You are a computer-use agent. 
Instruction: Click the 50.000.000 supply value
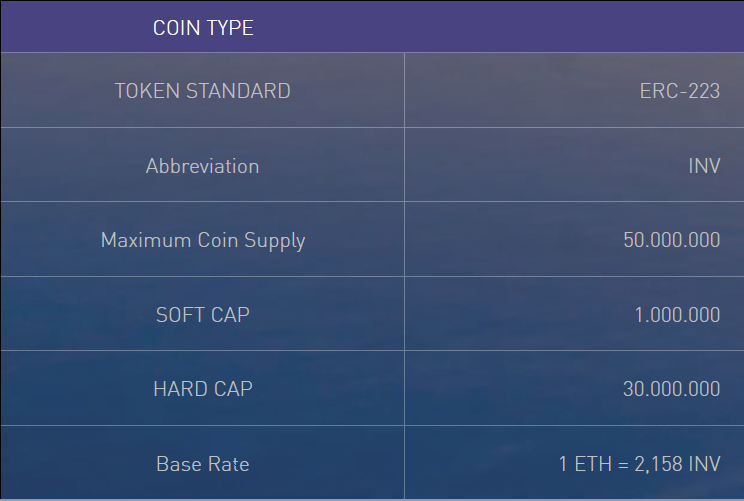pos(671,240)
